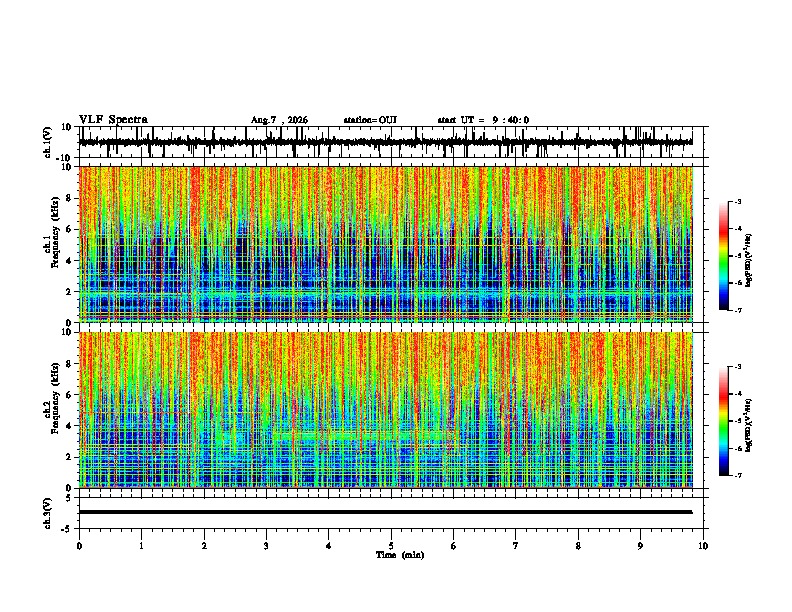Click the time axis tick label "4"
The height and width of the screenshot is (612, 792).
[x=329, y=546]
